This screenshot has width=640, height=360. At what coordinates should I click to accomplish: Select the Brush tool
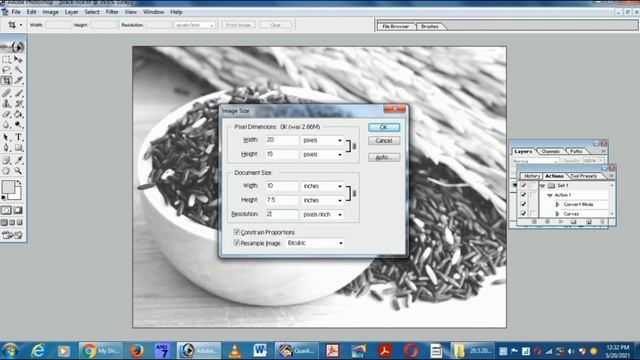[18, 93]
